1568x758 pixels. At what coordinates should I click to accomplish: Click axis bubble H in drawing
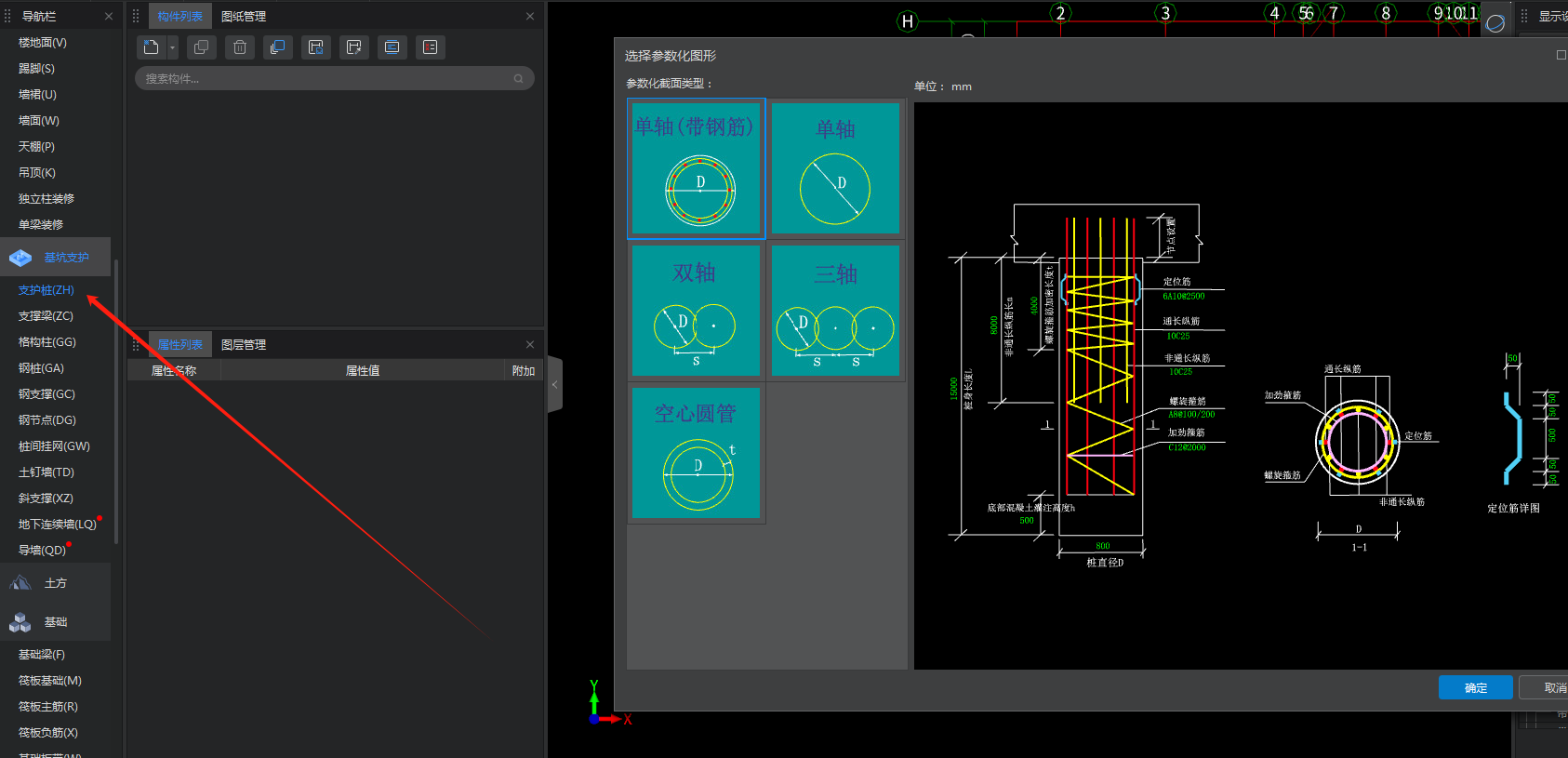tap(908, 21)
